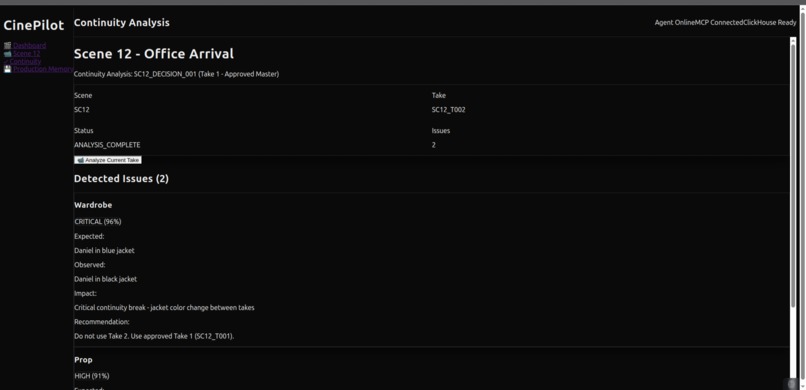806x390 pixels.
Task: Click the checkmark icon beside Continuity
Action: (x=6, y=62)
